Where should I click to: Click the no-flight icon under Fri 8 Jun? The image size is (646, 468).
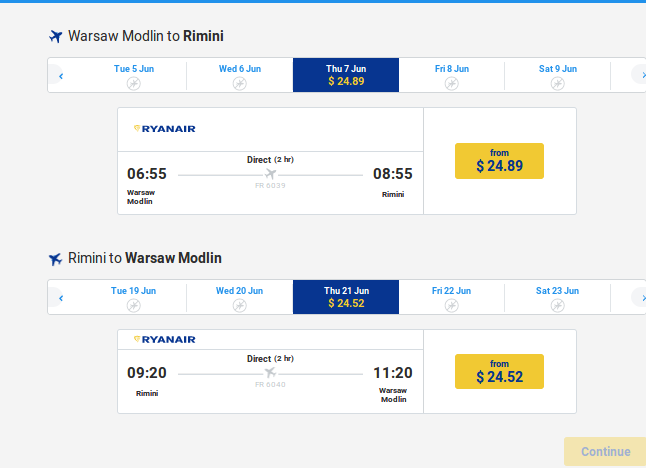[x=452, y=84]
